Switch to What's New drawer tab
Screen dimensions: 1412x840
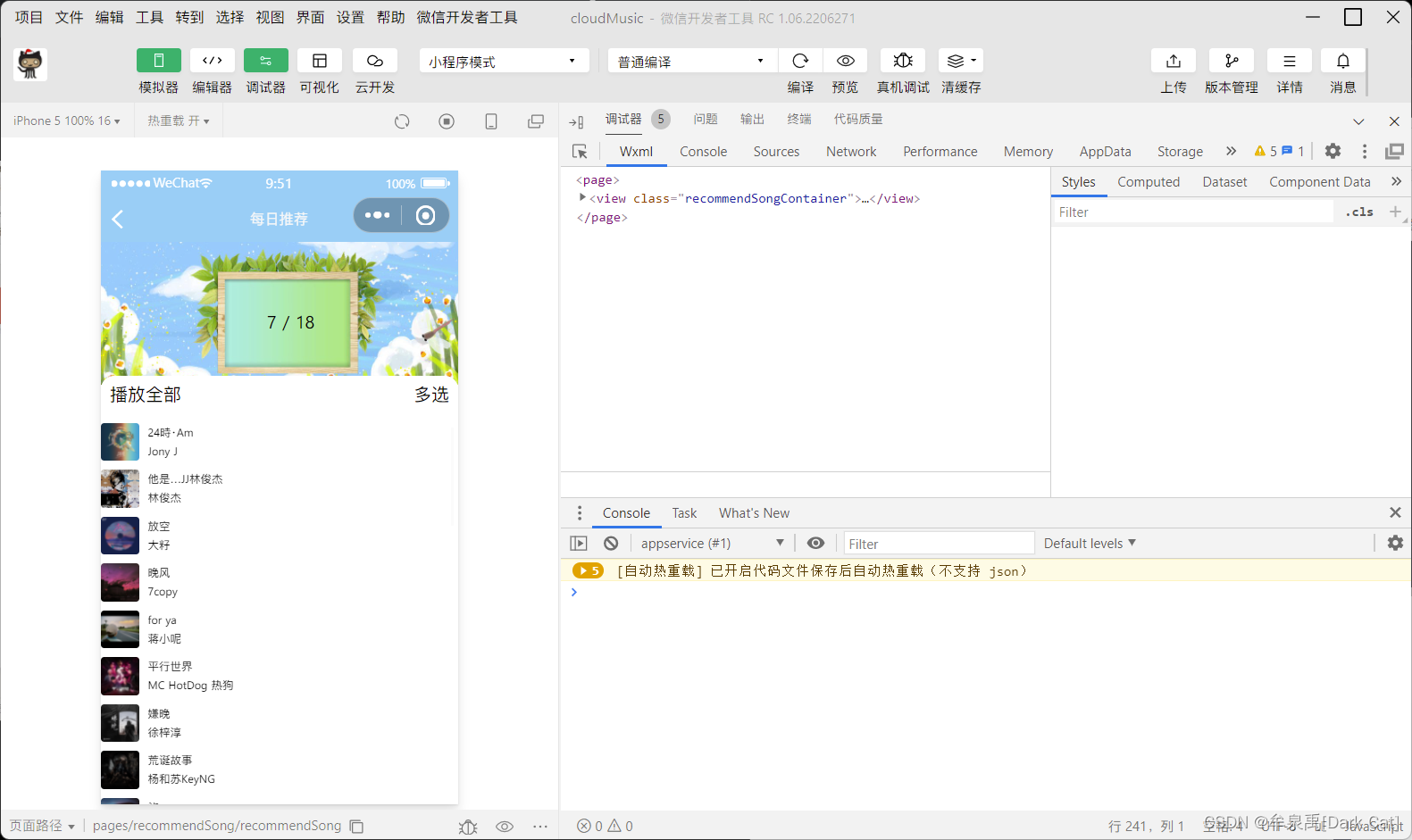[754, 513]
